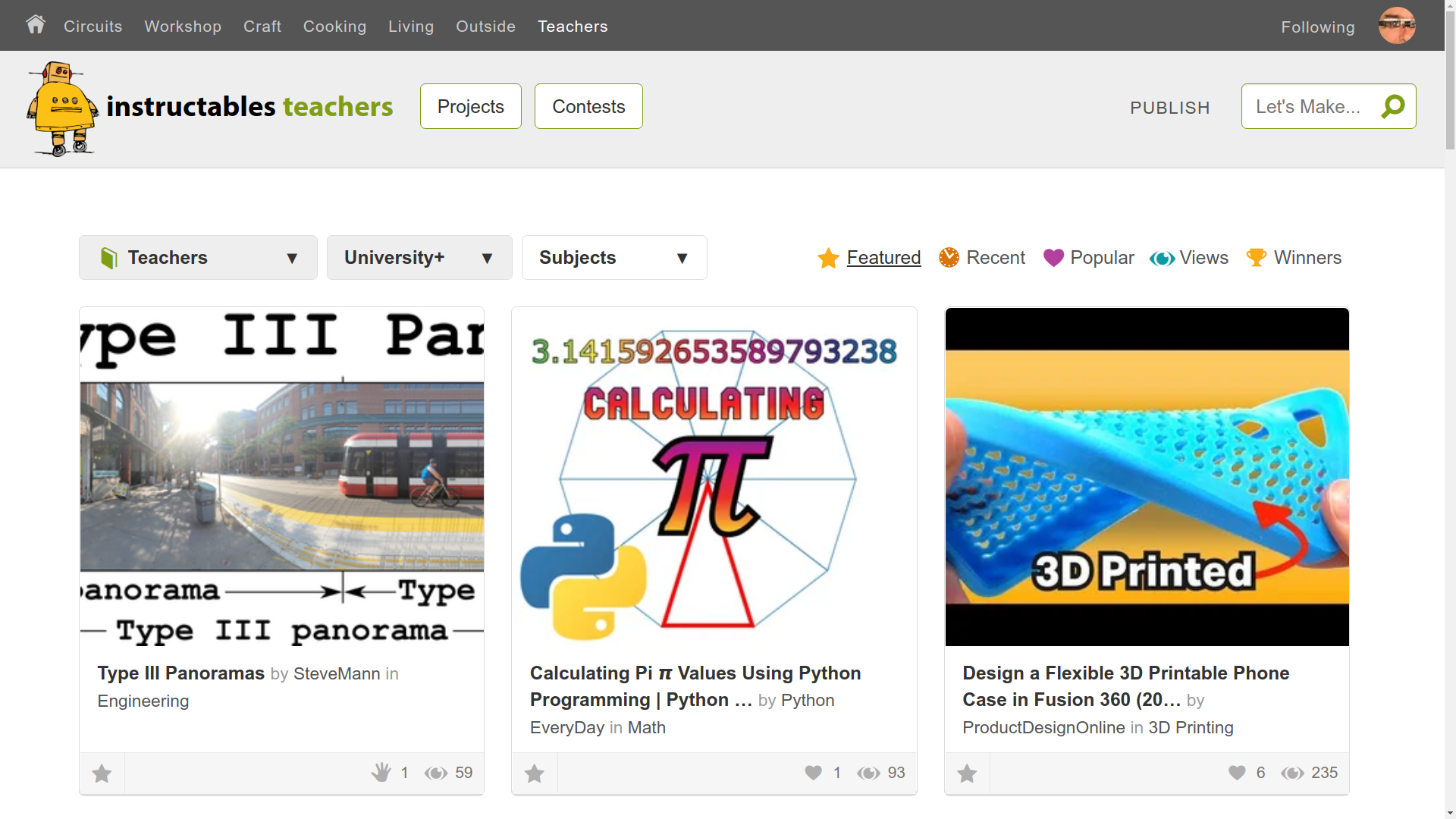Click the Featured star sort icon

click(828, 259)
